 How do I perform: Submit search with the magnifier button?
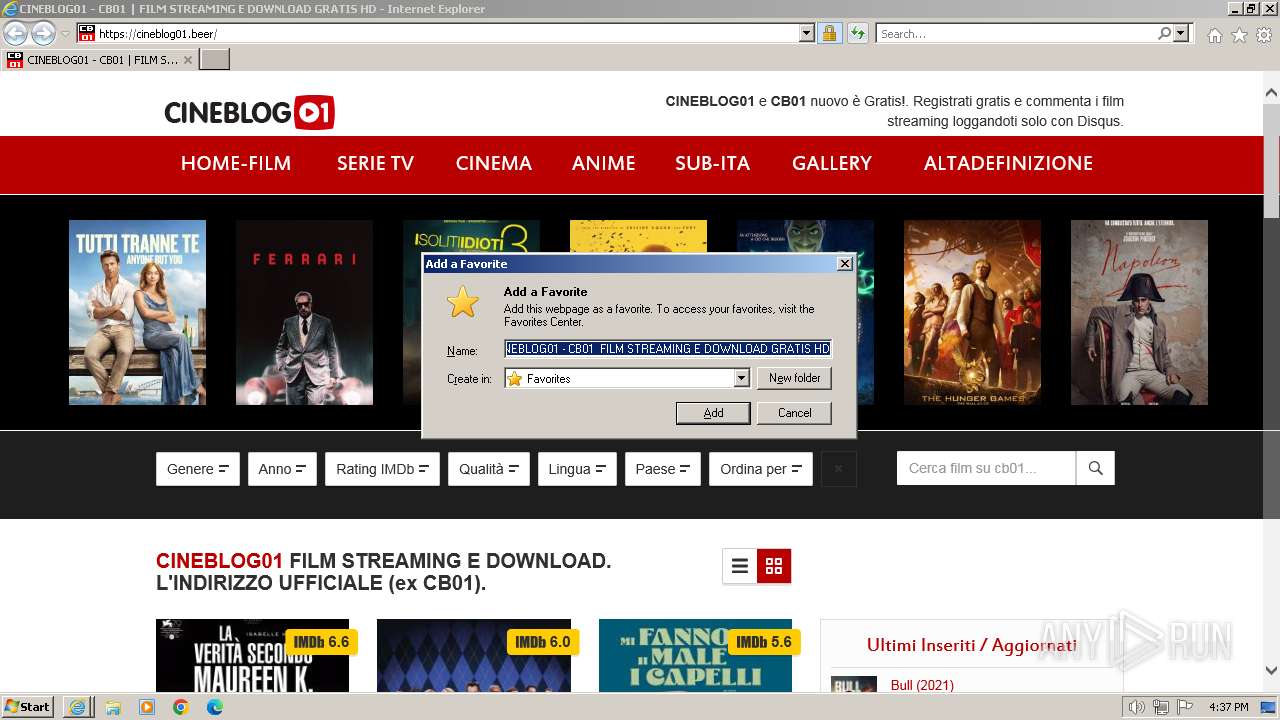[x=1095, y=468]
